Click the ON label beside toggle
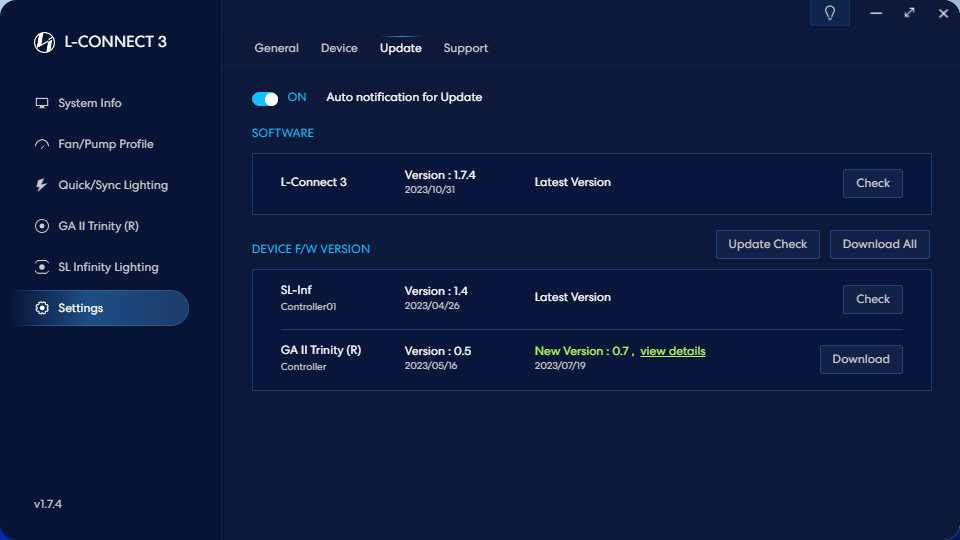Viewport: 960px width, 540px height. [297, 97]
